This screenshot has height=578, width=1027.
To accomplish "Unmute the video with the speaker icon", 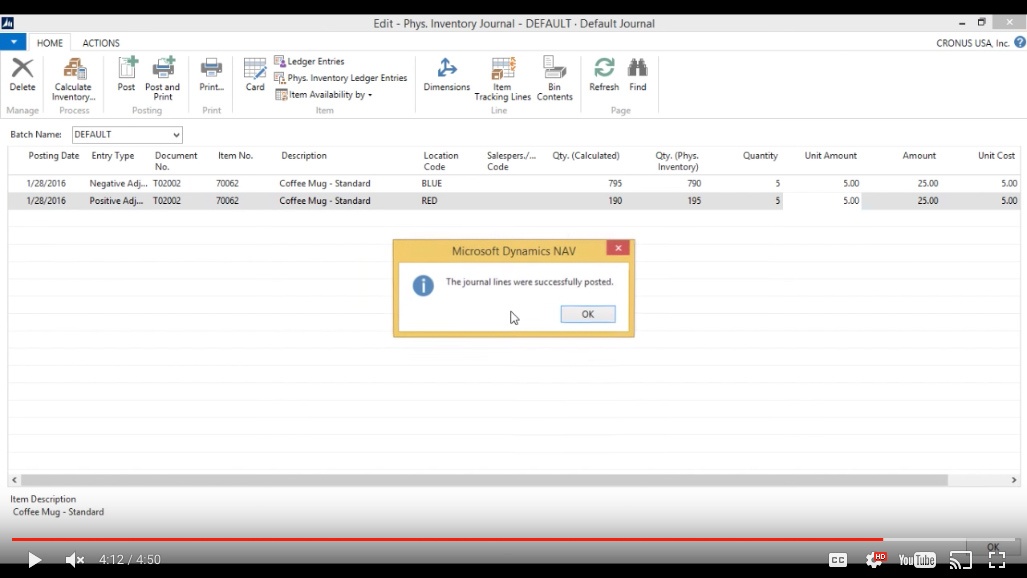I will pos(75,560).
